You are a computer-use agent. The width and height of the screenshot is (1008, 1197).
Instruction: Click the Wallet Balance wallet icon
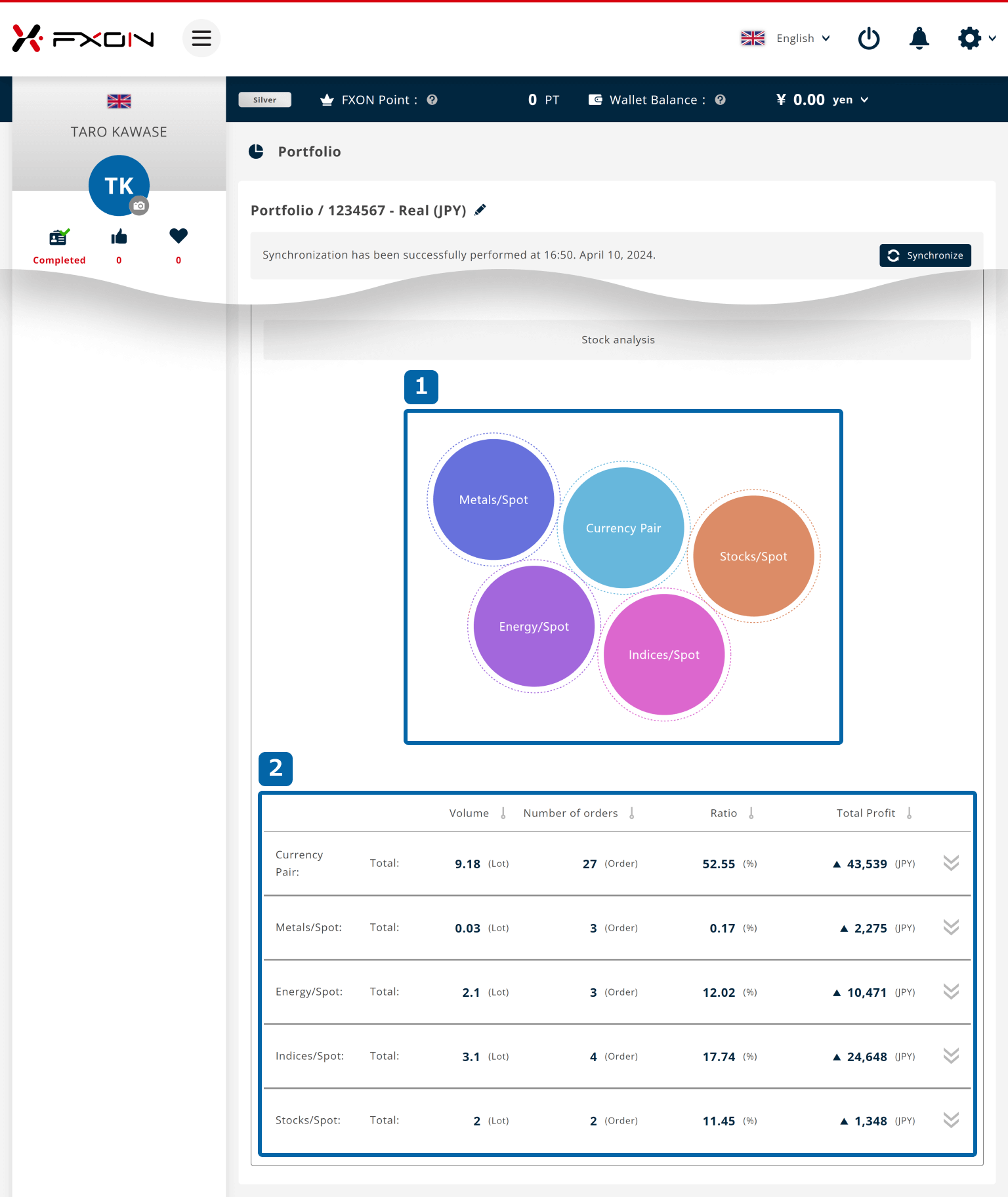[x=595, y=100]
